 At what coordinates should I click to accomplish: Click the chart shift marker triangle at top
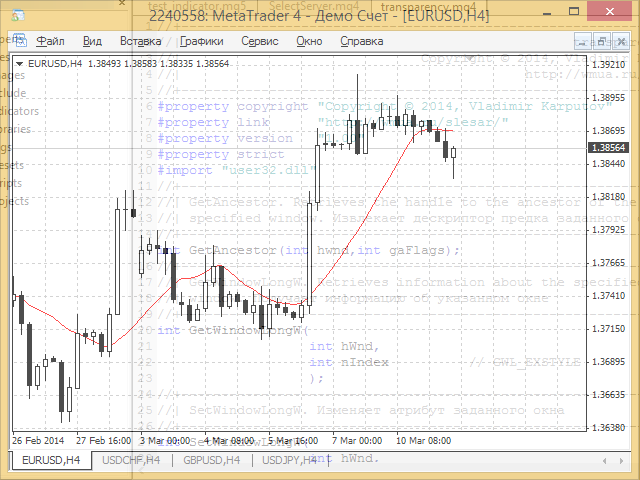[470, 58]
